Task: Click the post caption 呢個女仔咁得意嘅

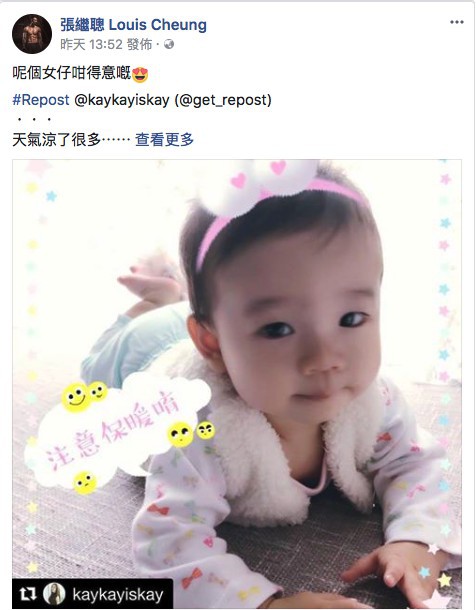Action: (x=72, y=73)
